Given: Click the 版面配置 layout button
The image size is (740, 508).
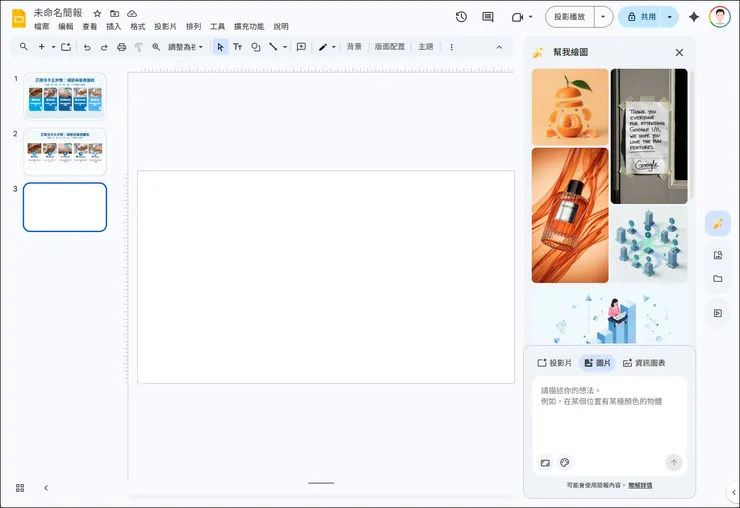Looking at the screenshot, I should 390,47.
